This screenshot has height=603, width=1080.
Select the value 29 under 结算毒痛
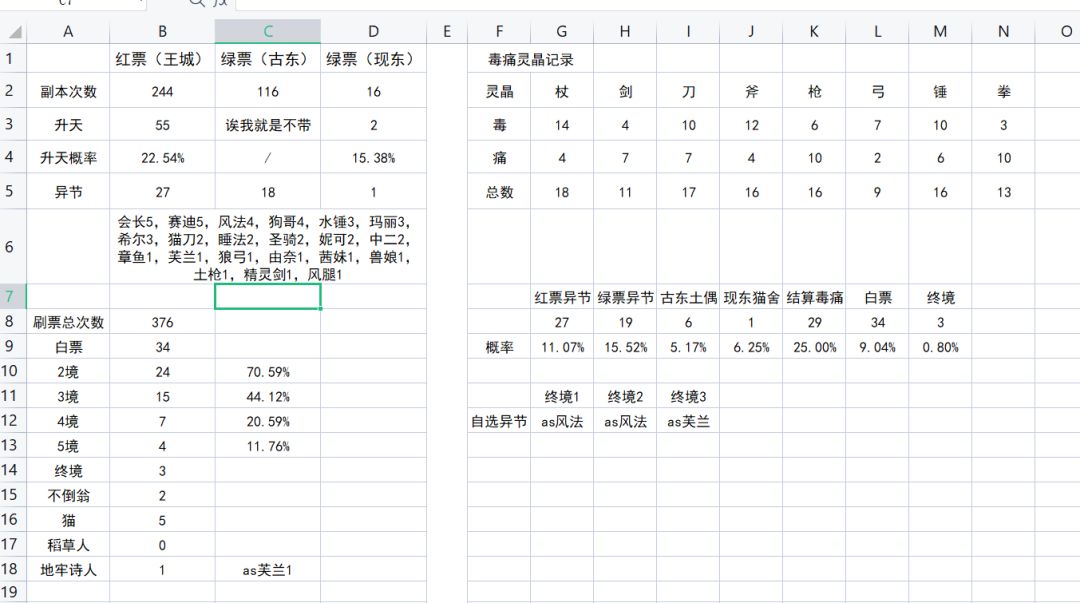tap(814, 323)
